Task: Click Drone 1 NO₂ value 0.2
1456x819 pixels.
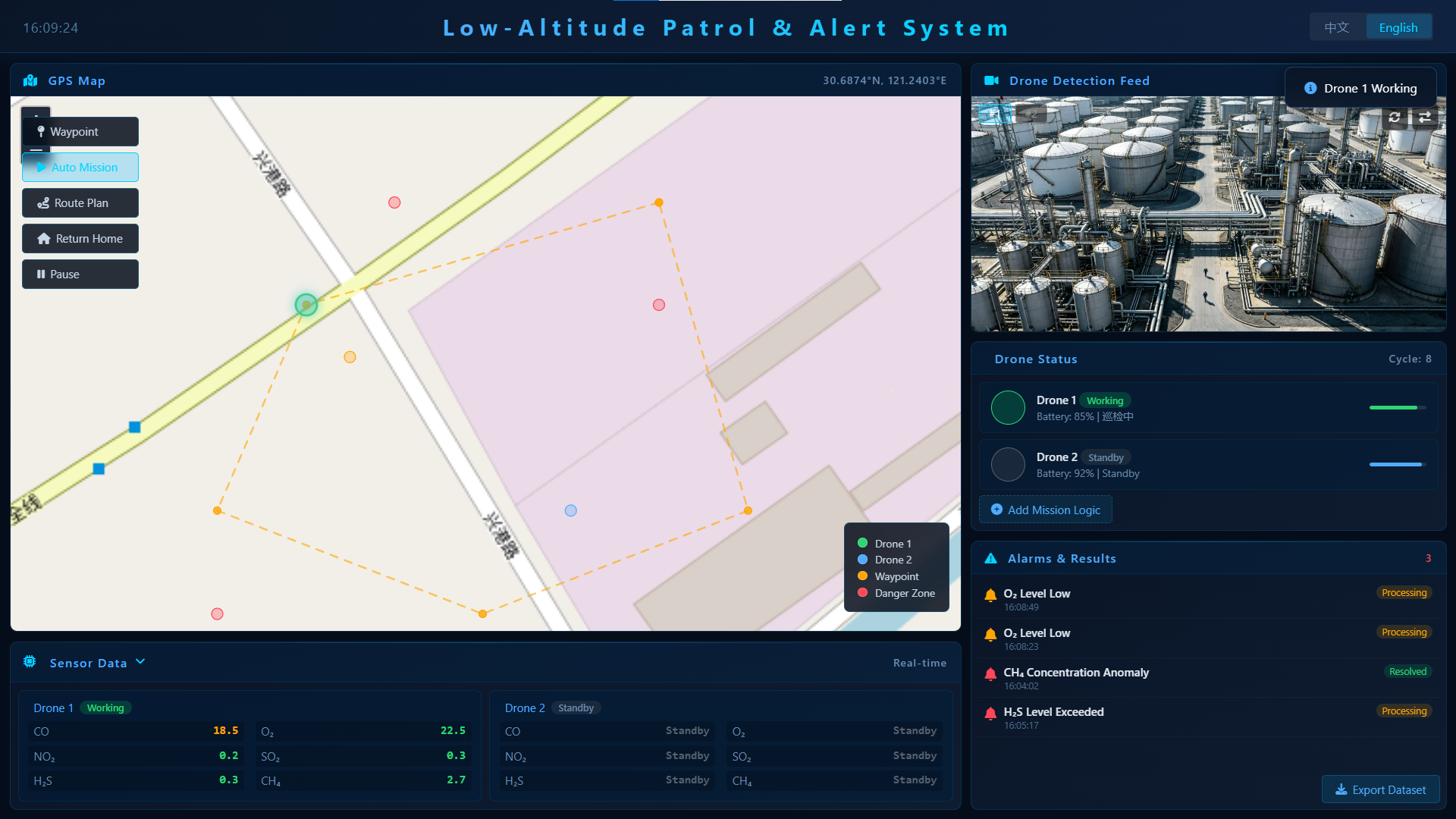Action: [228, 755]
